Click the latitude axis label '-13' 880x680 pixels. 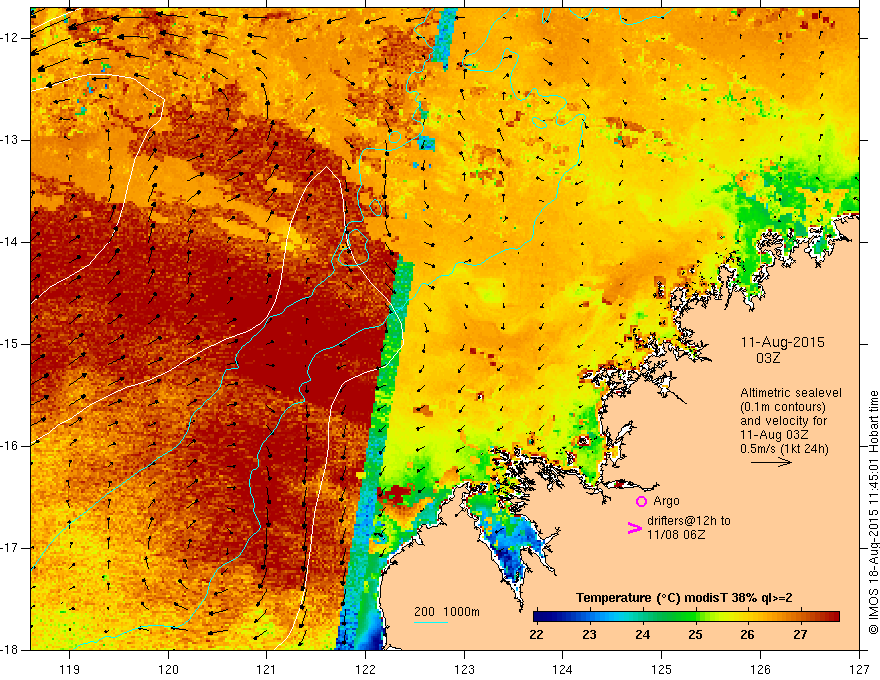tap(10, 140)
